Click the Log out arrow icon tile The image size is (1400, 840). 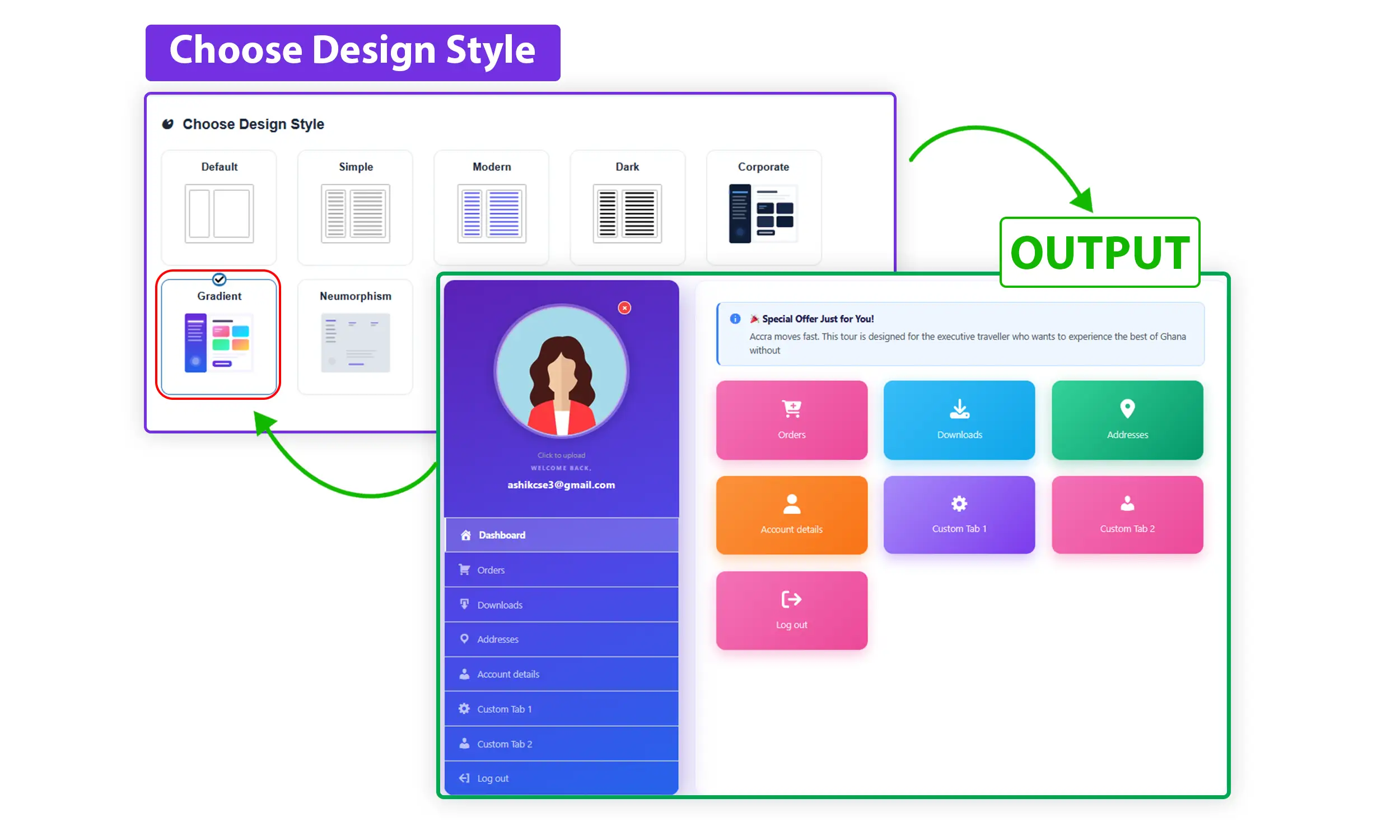(791, 610)
